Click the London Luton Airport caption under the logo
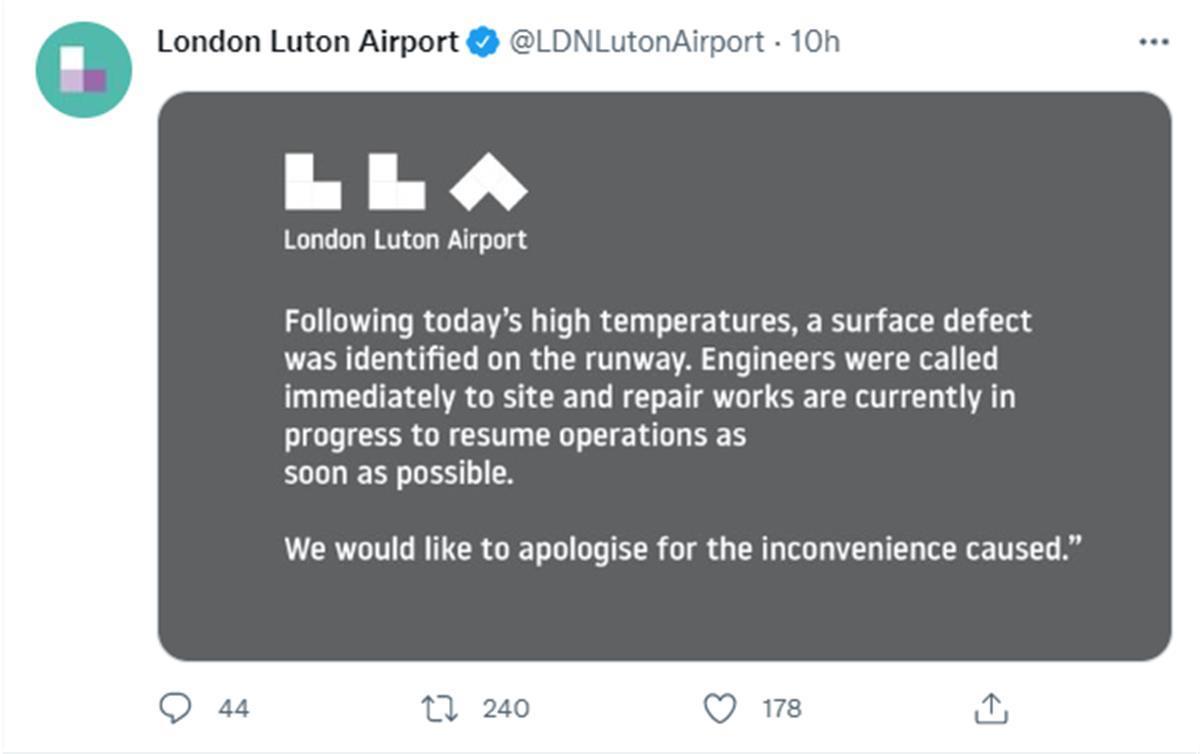The width and height of the screenshot is (1200, 754). click(x=404, y=241)
